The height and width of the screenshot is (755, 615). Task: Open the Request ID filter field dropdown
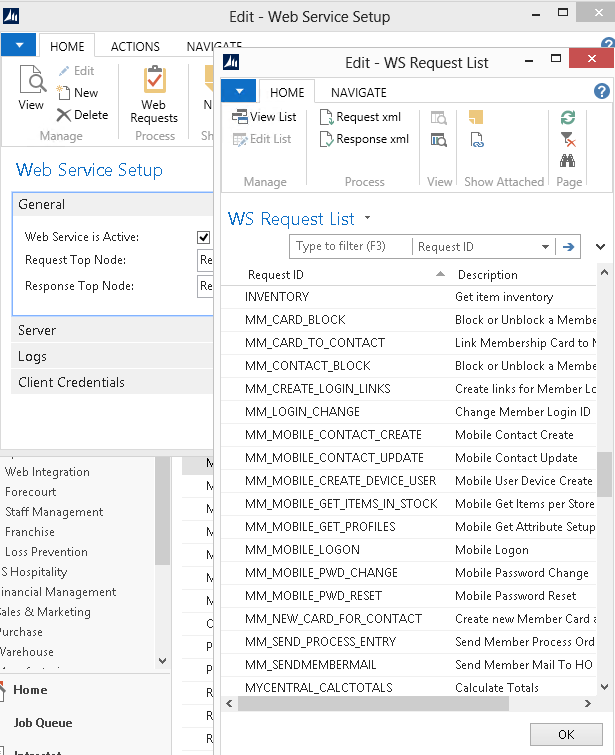(x=545, y=247)
